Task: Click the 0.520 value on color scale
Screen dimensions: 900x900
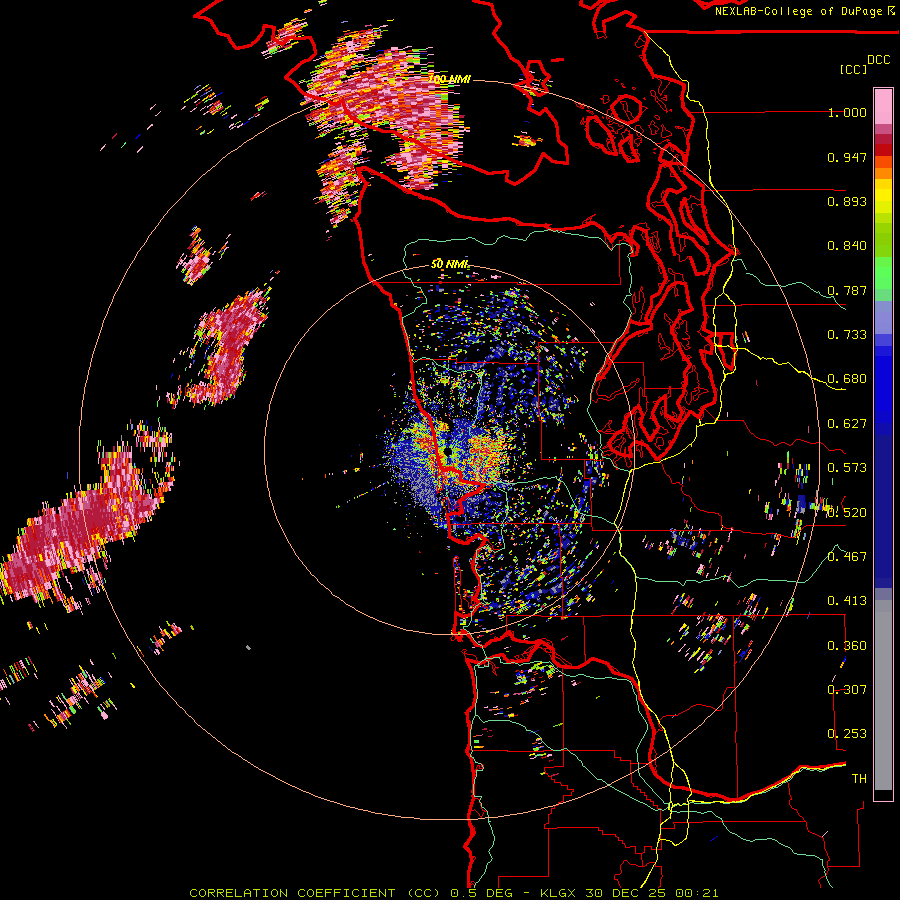Action: point(847,512)
